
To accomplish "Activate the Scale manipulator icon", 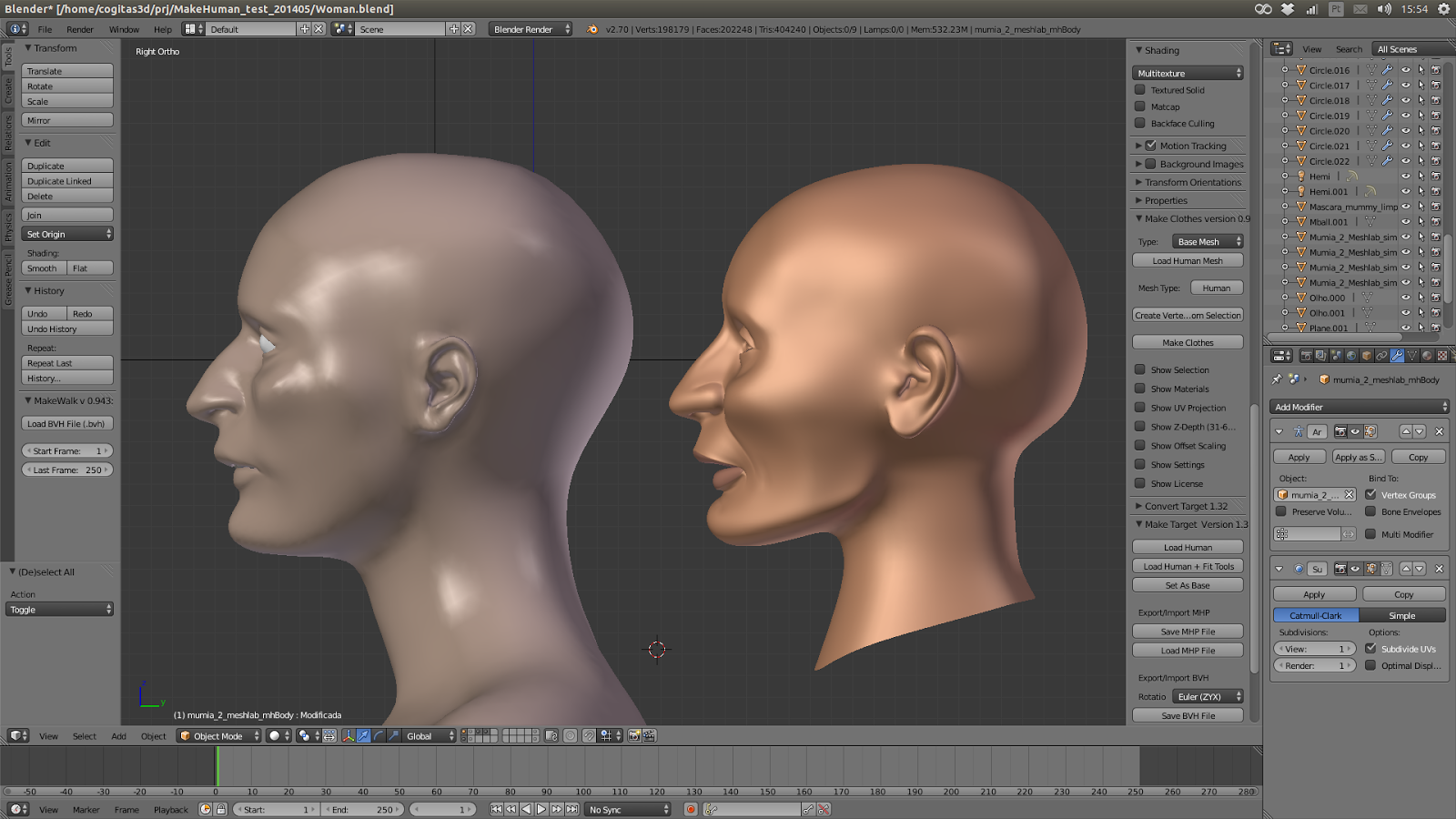I will point(392,736).
